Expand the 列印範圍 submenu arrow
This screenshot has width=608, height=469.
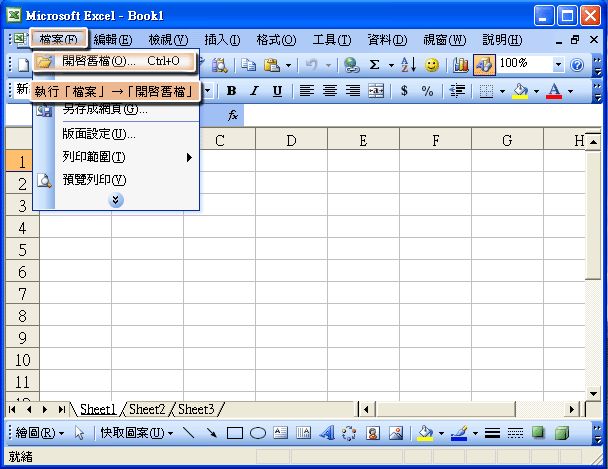pyautogui.click(x=189, y=157)
